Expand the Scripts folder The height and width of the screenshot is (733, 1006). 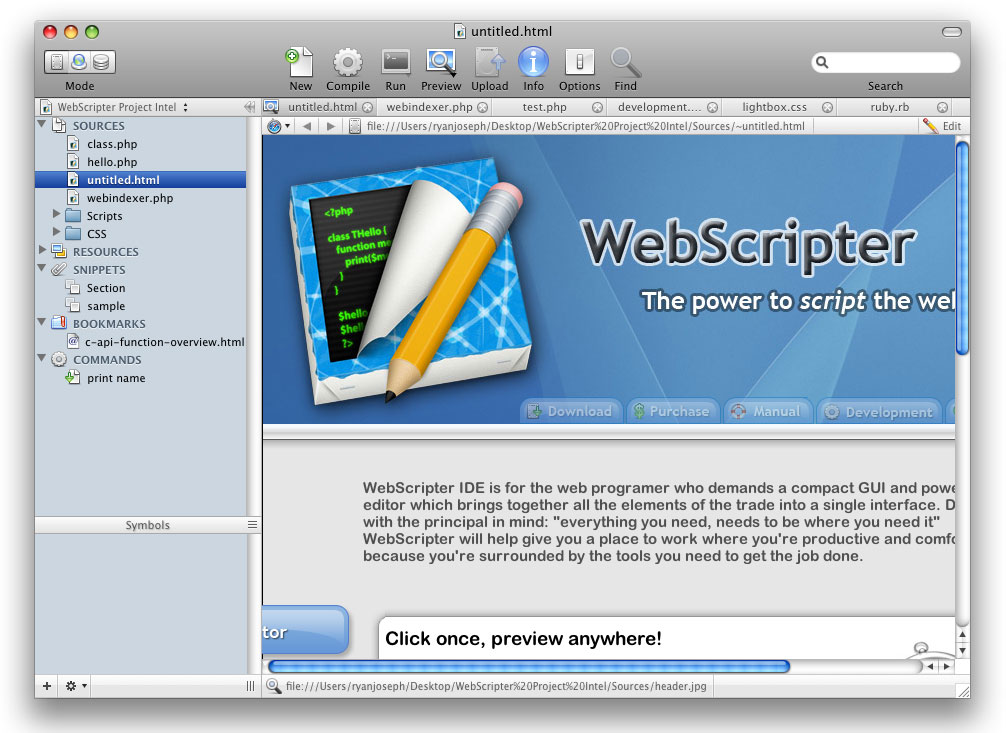click(x=56, y=214)
